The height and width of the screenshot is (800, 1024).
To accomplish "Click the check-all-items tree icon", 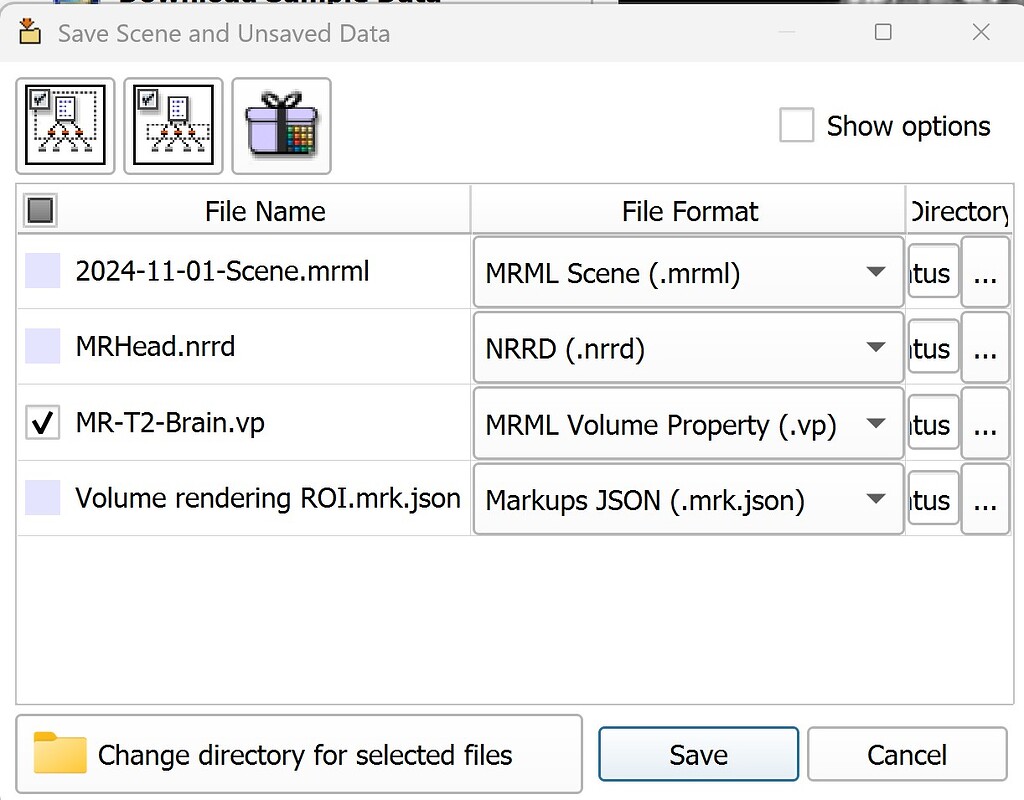I will (x=64, y=125).
